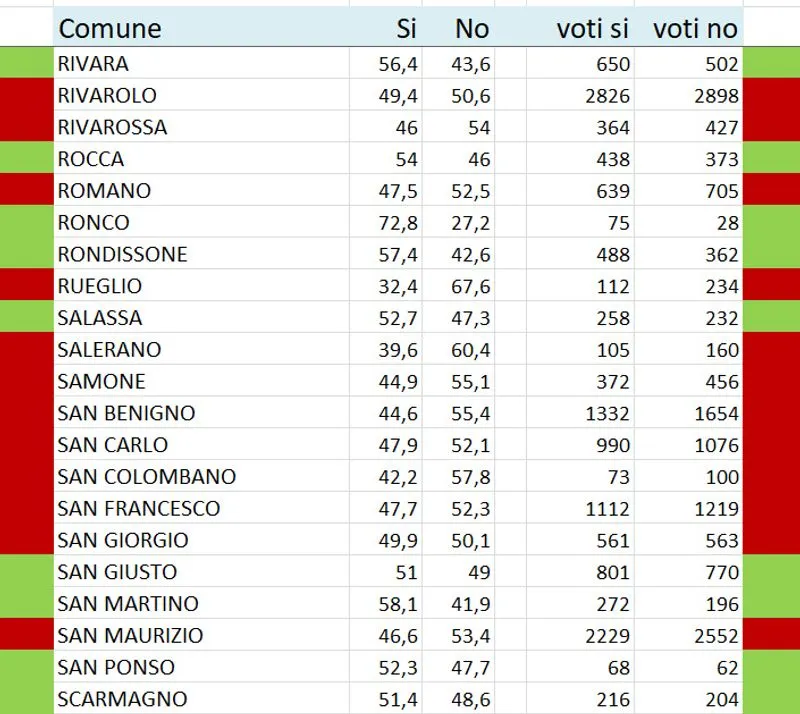The height and width of the screenshot is (714, 800).
Task: Select RIVAROLO's voti no value 2898
Action: (x=690, y=96)
